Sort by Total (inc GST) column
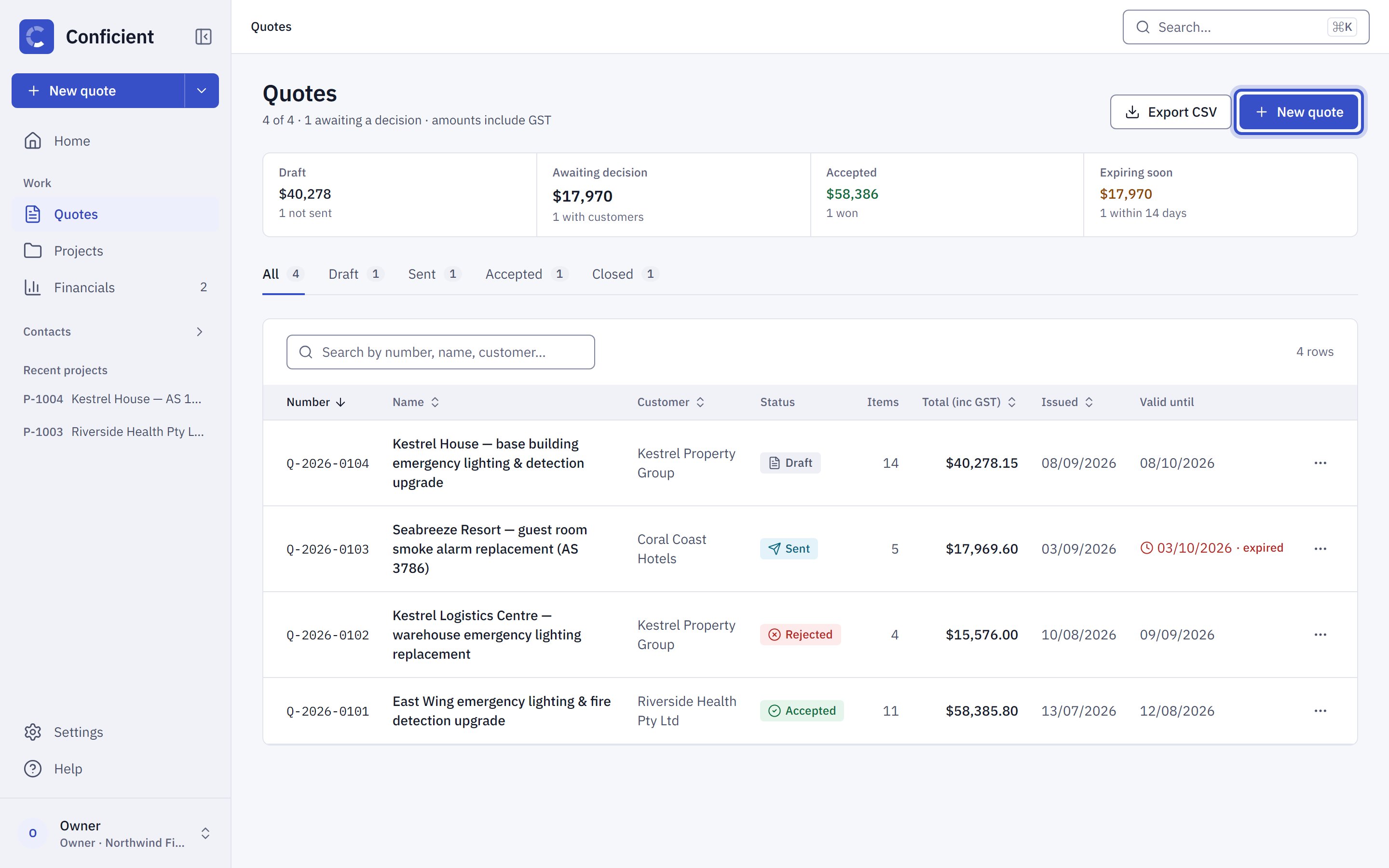The image size is (1389, 868). [x=969, y=403]
